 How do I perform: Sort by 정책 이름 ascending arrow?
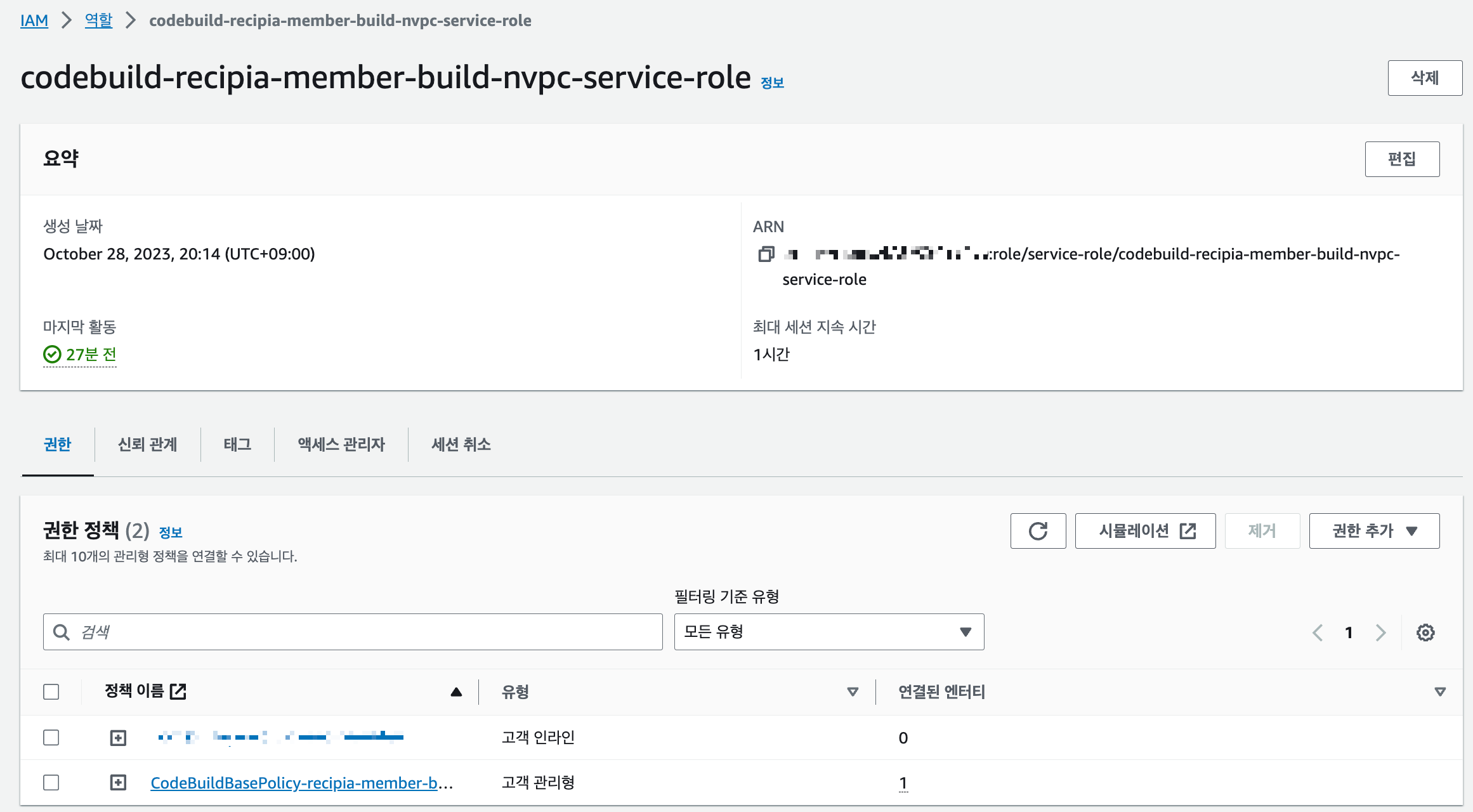click(x=455, y=692)
